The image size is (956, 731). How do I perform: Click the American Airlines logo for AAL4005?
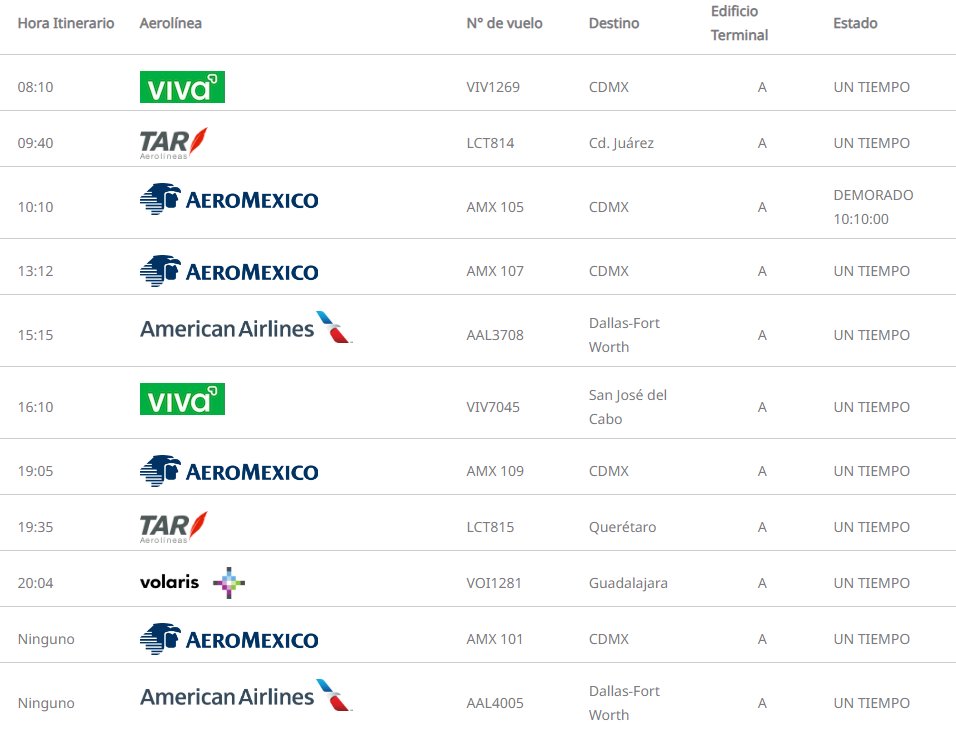[246, 696]
